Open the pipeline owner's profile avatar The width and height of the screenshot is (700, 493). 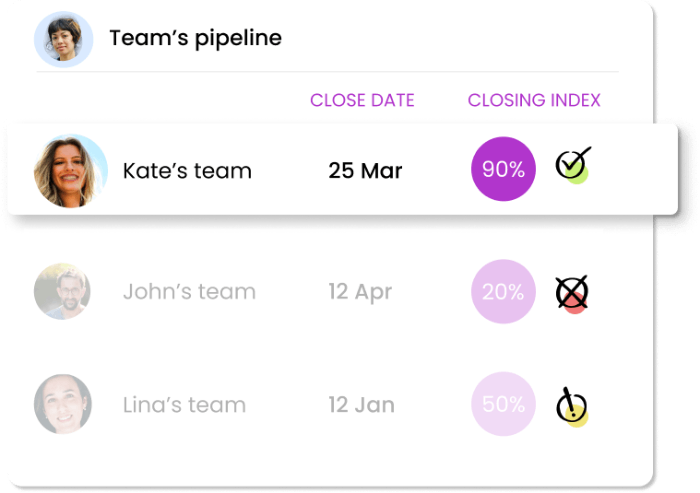[x=64, y=39]
